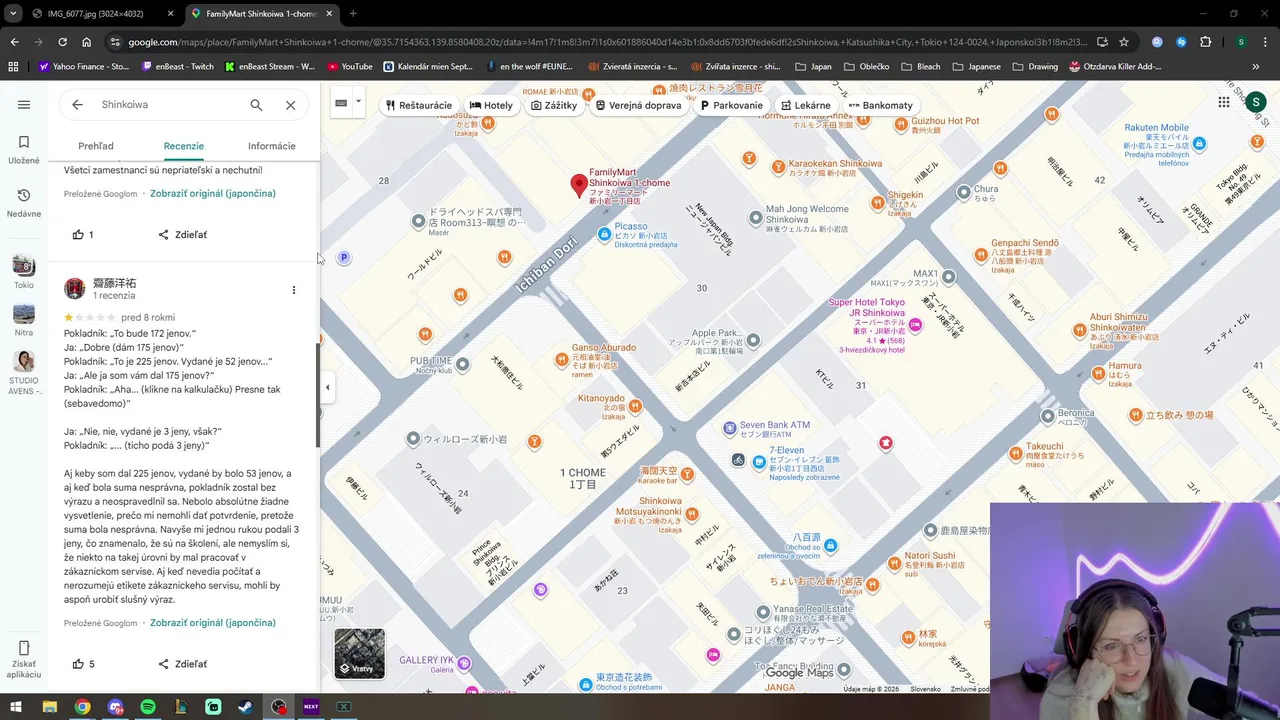Collapse the side panel arrow
The width and height of the screenshot is (1280, 720).
[x=327, y=387]
